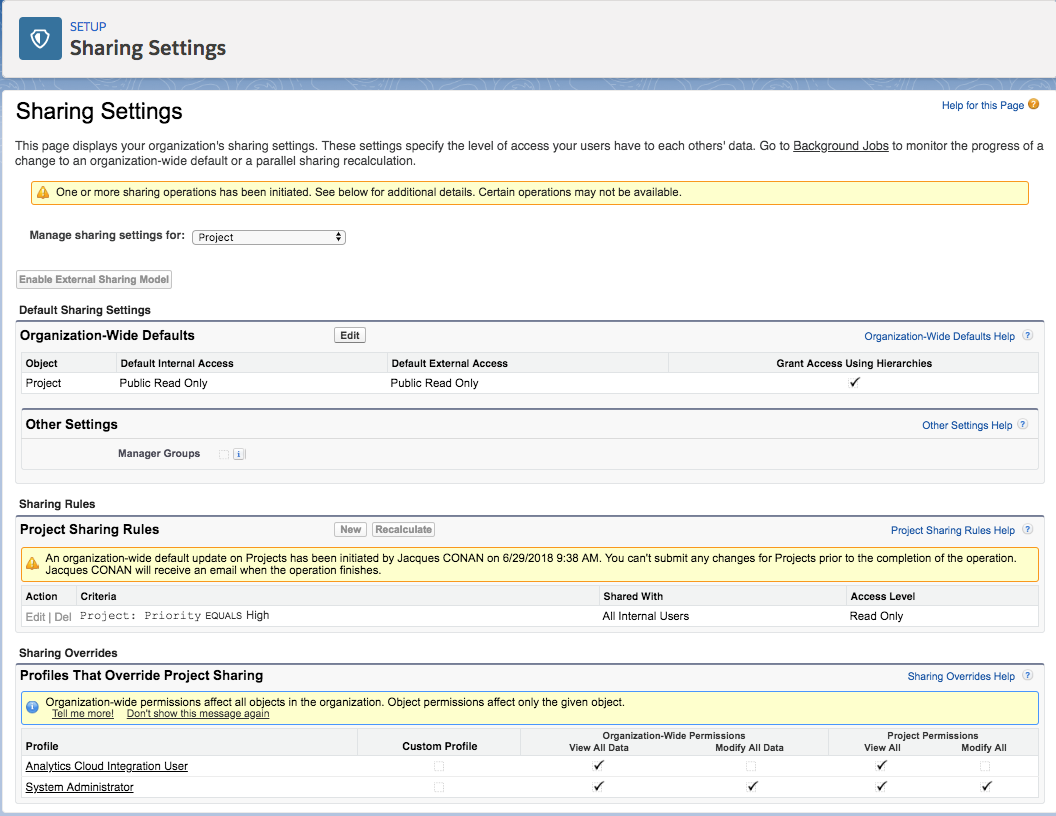Viewport: 1056px width, 816px height.
Task: Toggle Modify All Data for Analytics Cloud Integration User
Action: (x=750, y=766)
